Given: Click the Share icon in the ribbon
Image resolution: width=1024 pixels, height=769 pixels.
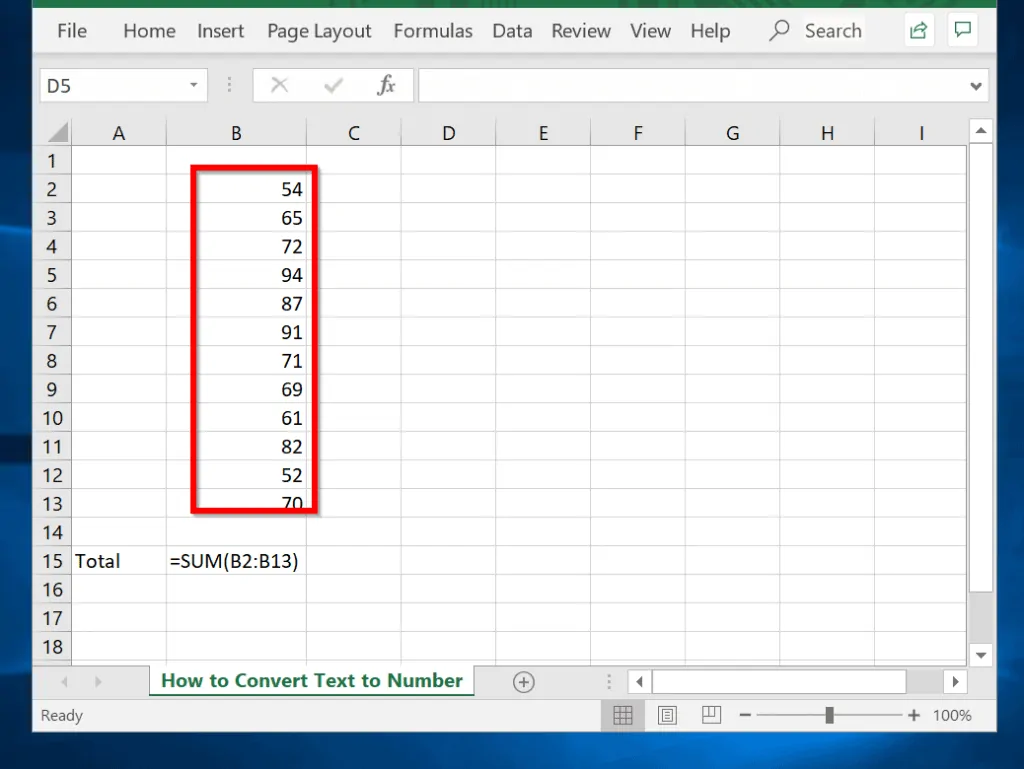Looking at the screenshot, I should [918, 31].
